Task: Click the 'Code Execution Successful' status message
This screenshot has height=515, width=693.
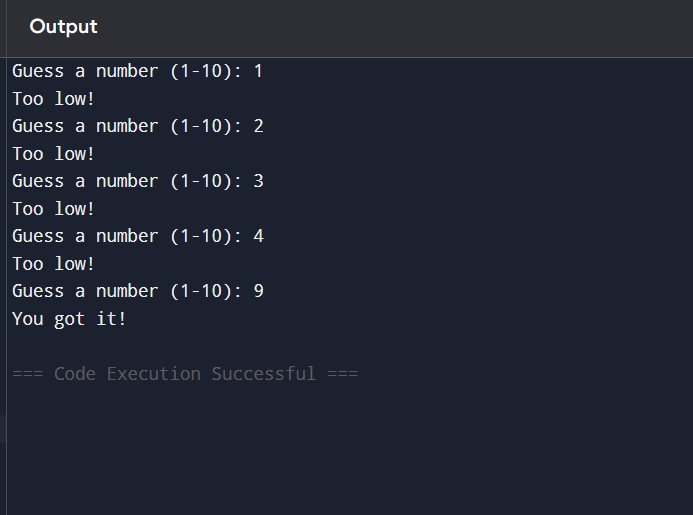Action: pos(185,374)
